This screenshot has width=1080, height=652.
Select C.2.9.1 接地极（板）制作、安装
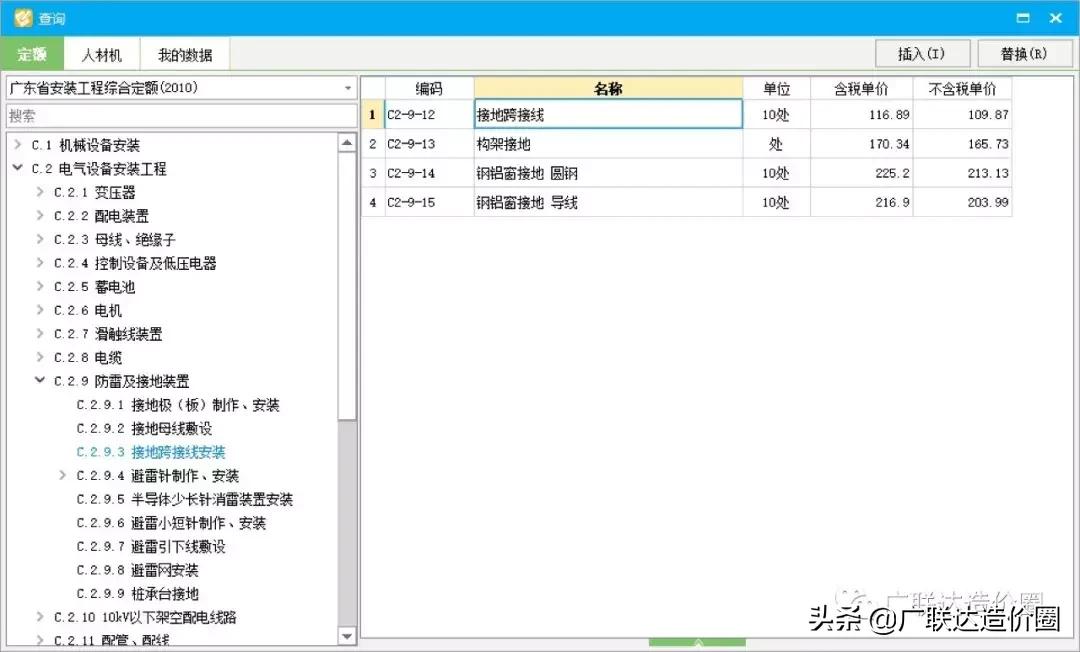[x=178, y=405]
